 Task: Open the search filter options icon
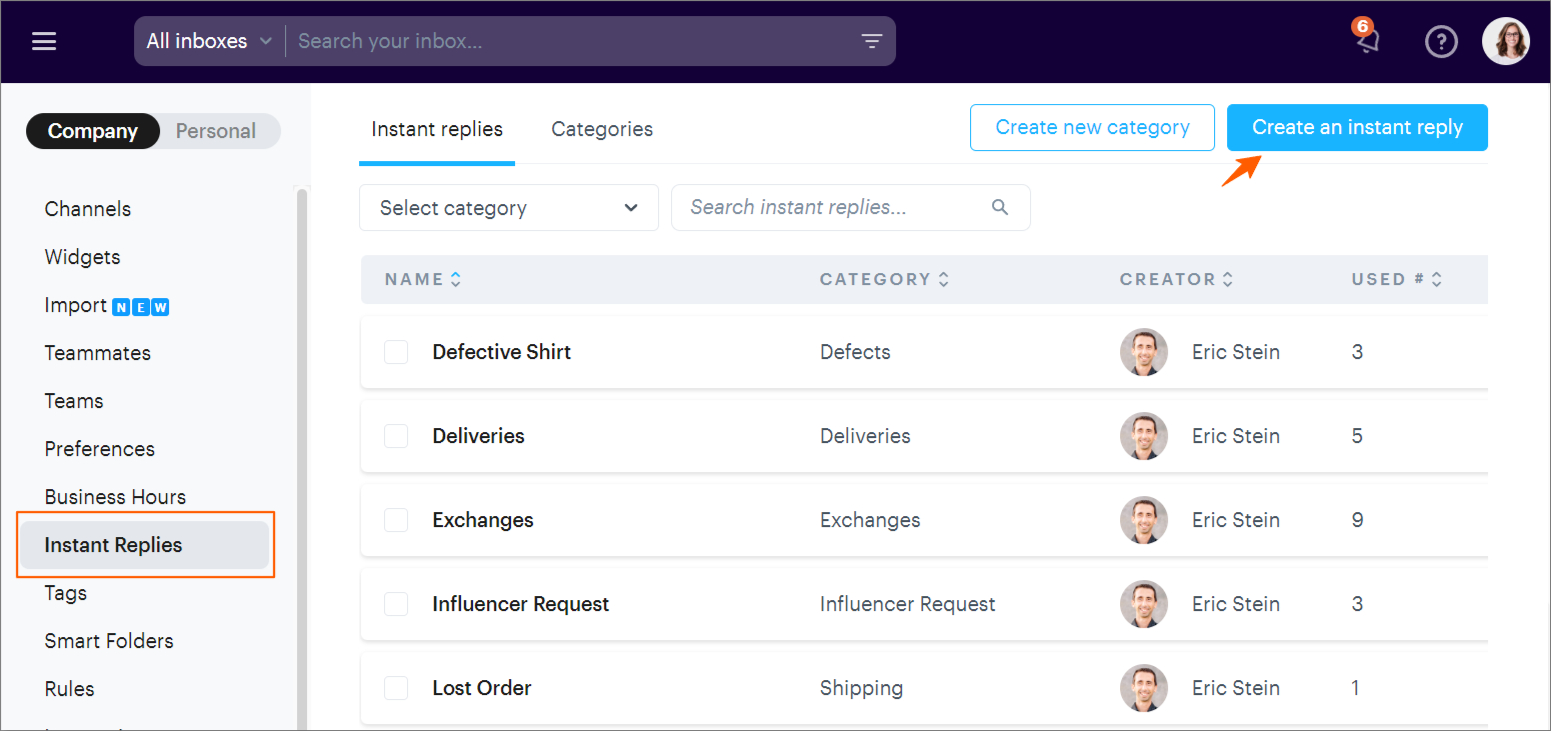click(872, 41)
